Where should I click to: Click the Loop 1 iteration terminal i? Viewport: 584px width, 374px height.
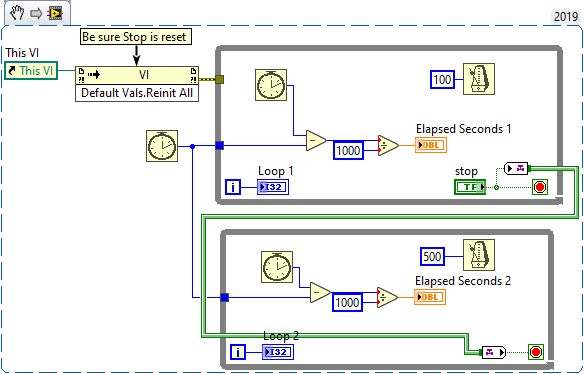click(x=233, y=187)
